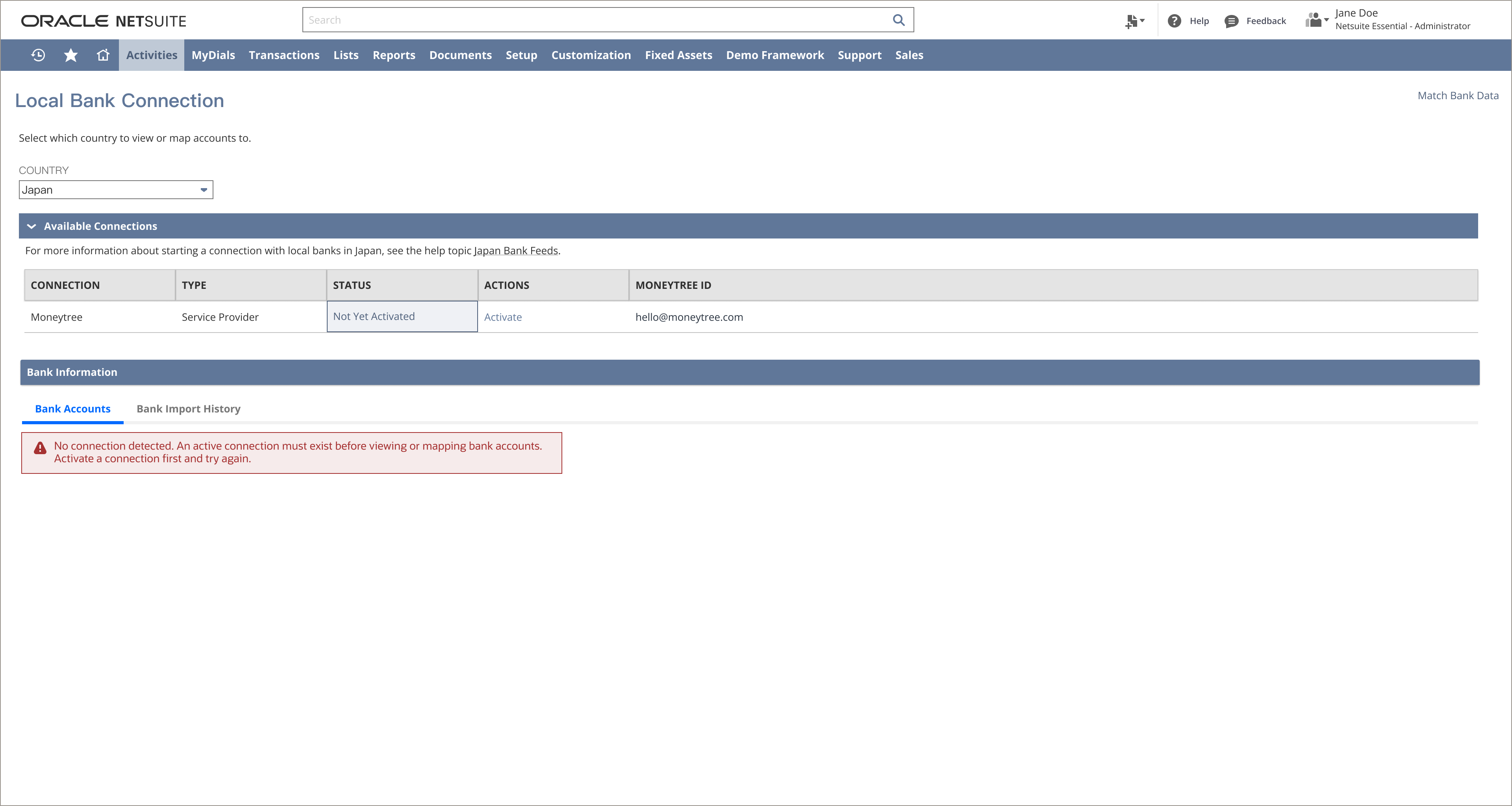The image size is (1512, 806).
Task: Click the Service Provider type cell
Action: coord(220,317)
